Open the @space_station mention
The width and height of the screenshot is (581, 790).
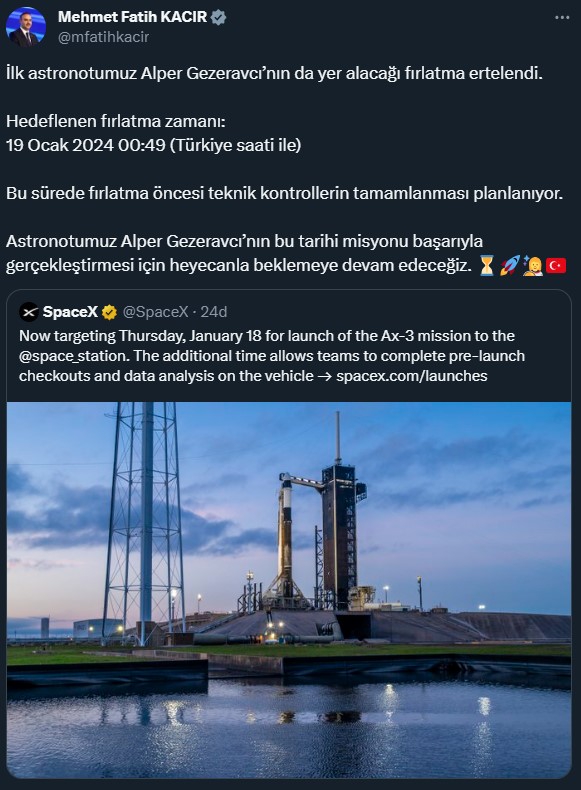[75, 356]
